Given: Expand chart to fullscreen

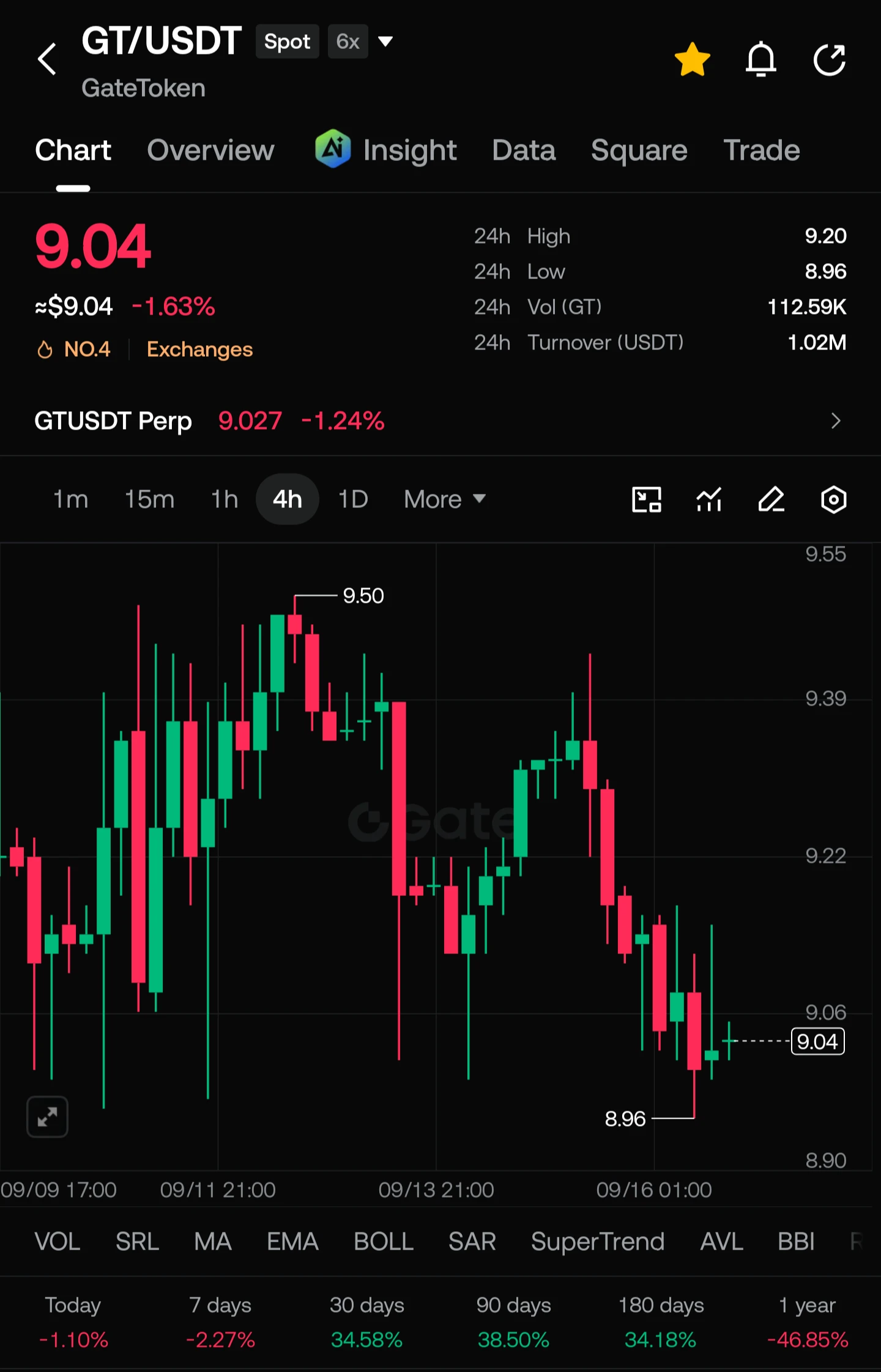Looking at the screenshot, I should [x=47, y=1117].
